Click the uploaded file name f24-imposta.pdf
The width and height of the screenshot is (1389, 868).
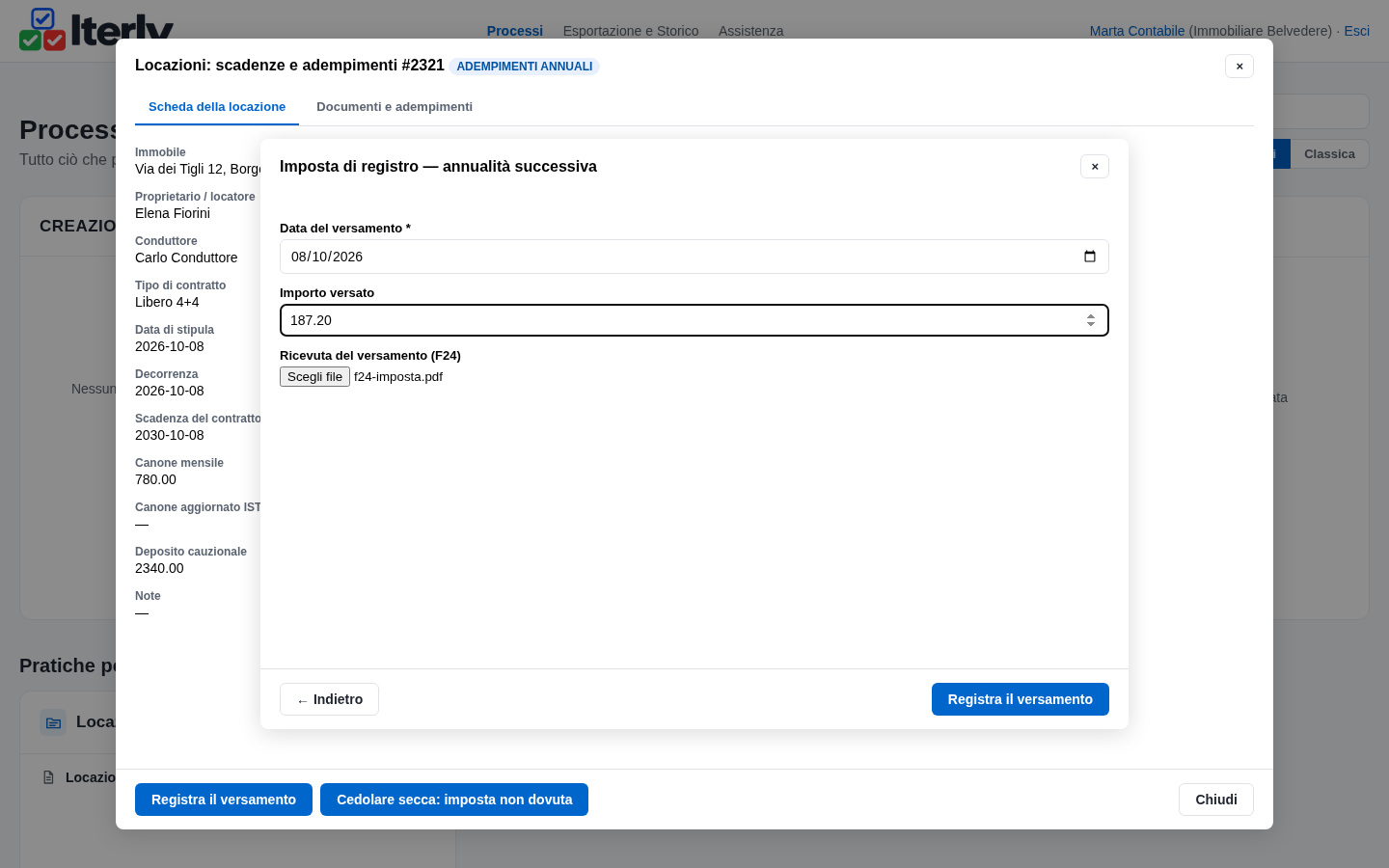click(398, 377)
